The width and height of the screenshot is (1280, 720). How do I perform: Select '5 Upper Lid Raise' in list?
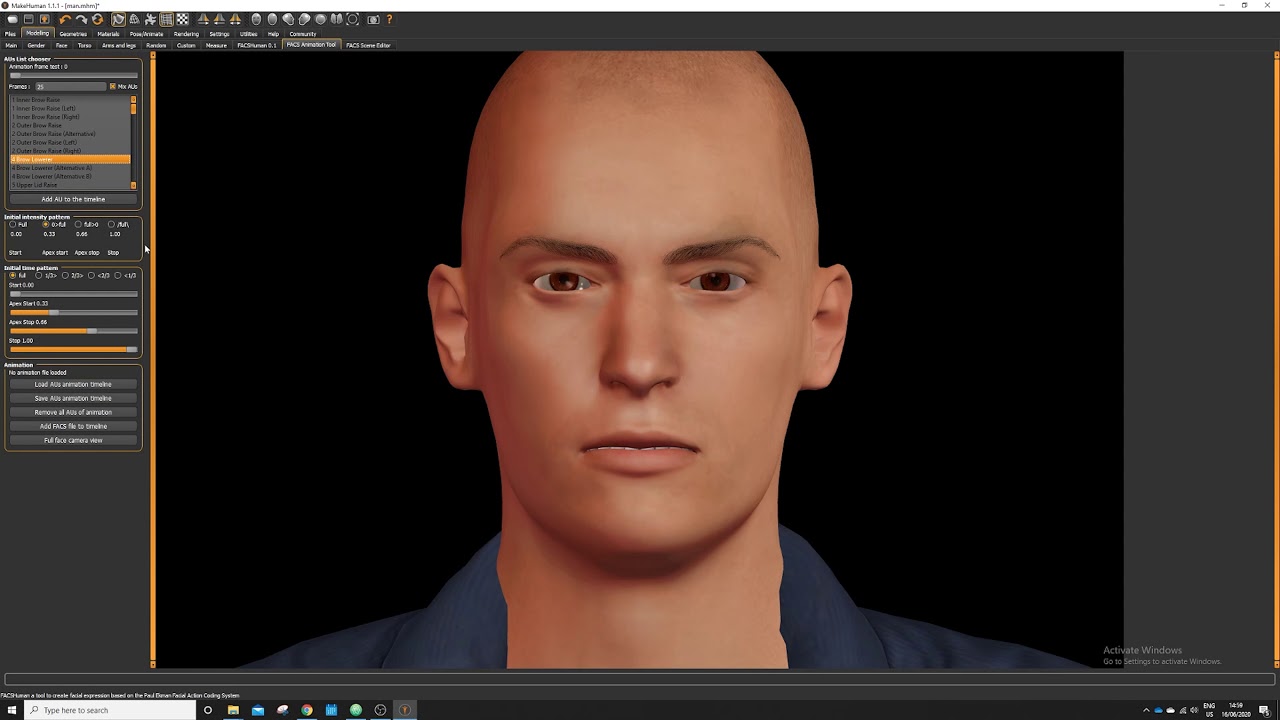coord(70,185)
